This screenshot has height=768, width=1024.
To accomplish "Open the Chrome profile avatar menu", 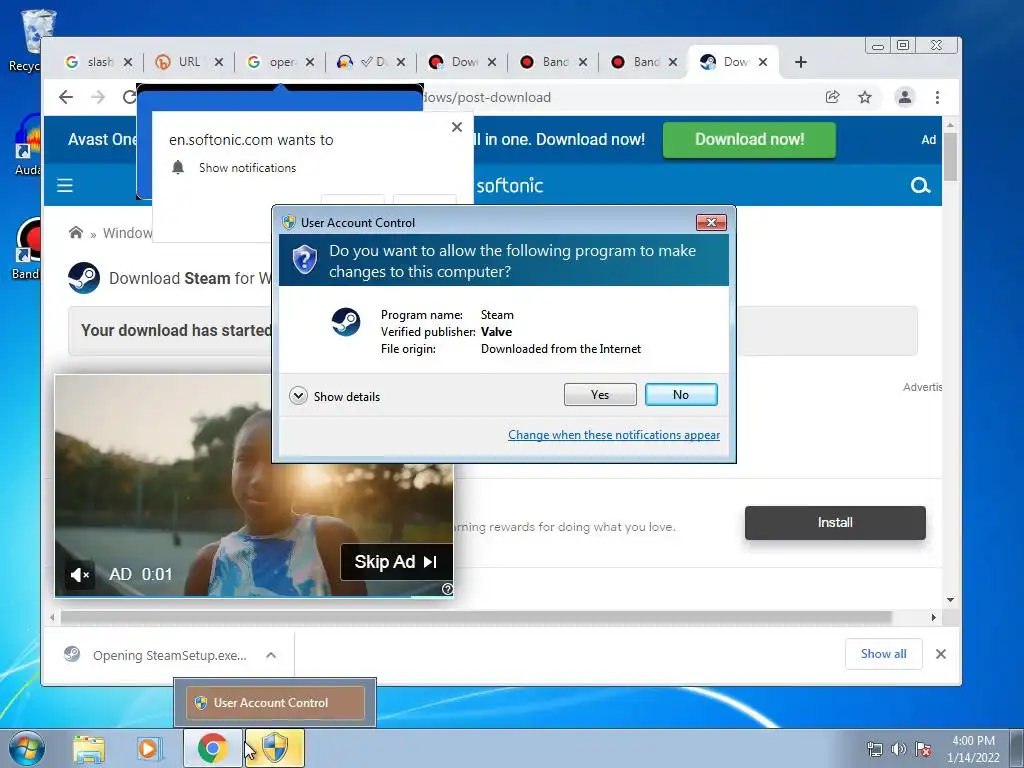I will click(904, 97).
